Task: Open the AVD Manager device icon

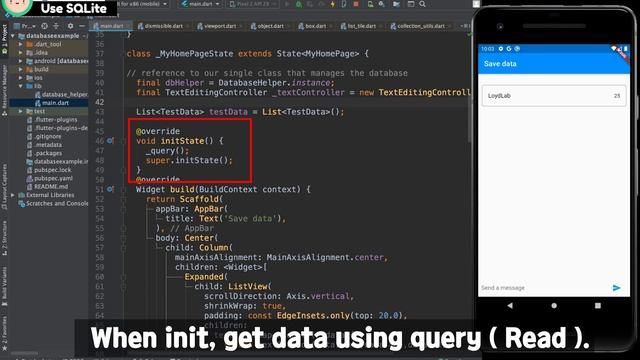Action: coord(370,4)
